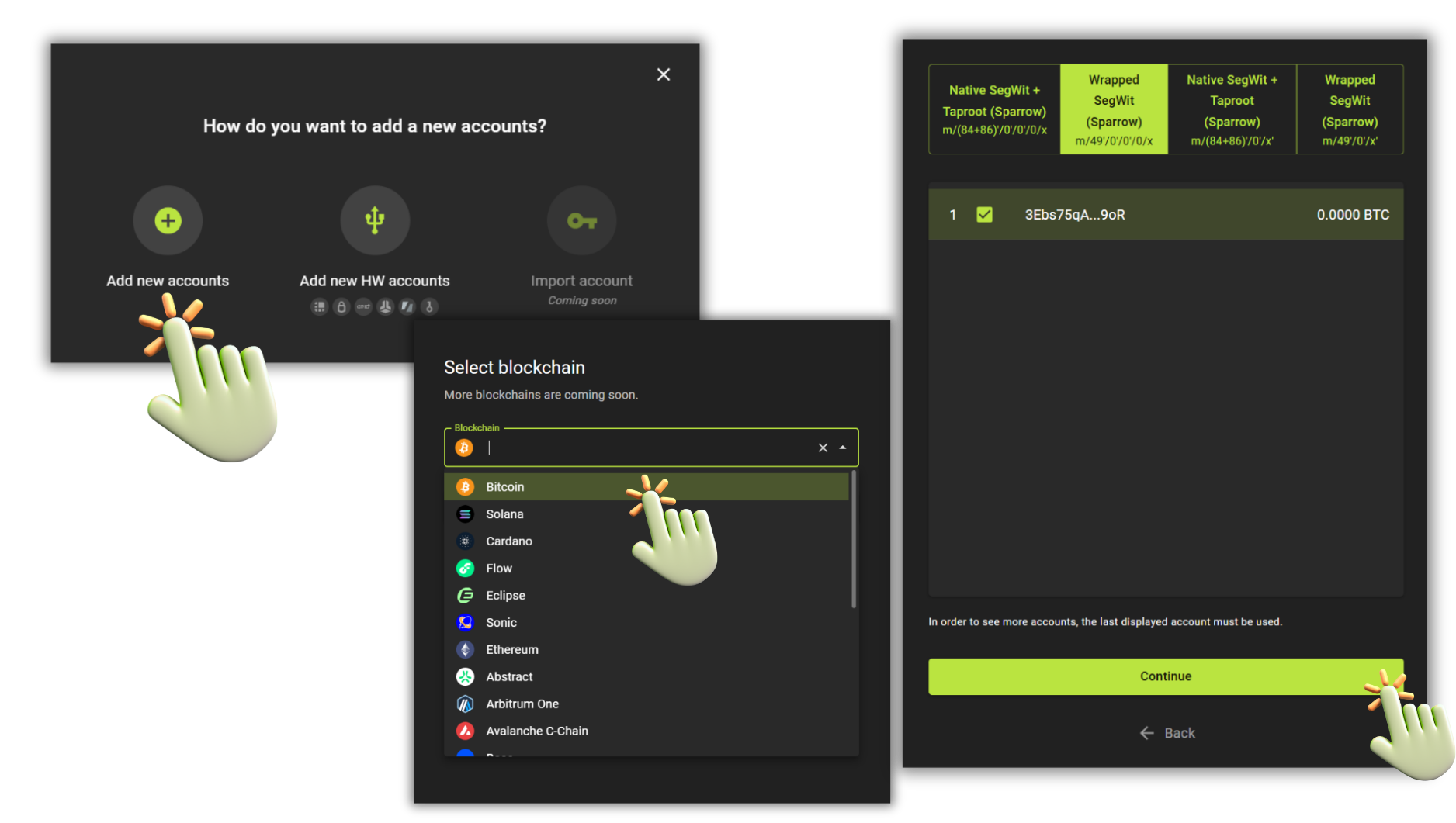
Task: Click the cube-shaped hardware wallet icon
Action: point(385,306)
